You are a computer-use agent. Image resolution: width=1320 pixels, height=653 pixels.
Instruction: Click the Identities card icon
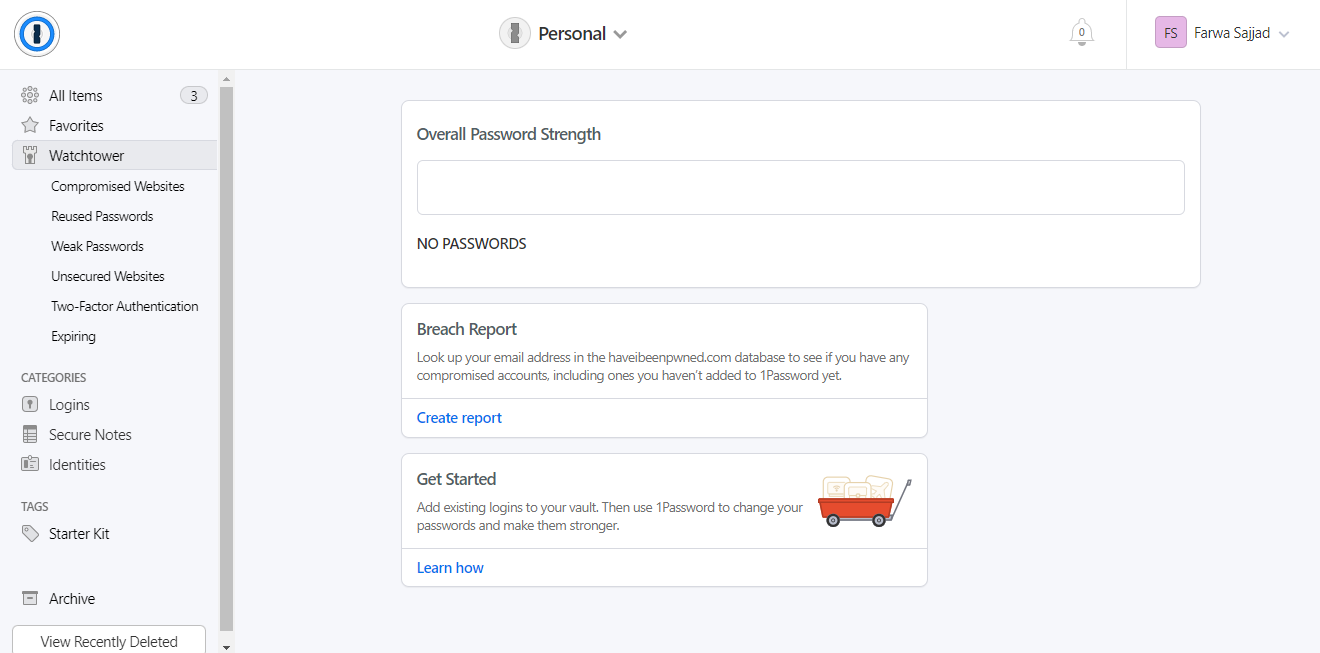point(30,465)
